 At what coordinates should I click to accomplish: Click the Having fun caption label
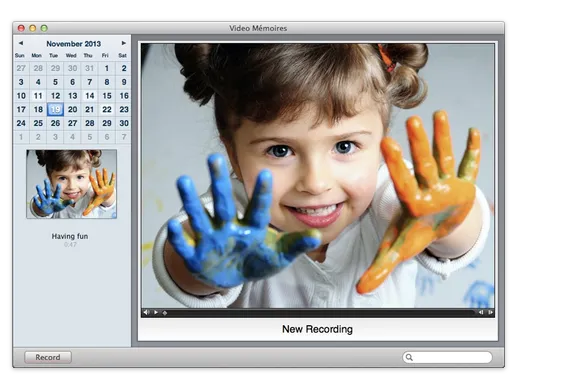click(x=70, y=236)
